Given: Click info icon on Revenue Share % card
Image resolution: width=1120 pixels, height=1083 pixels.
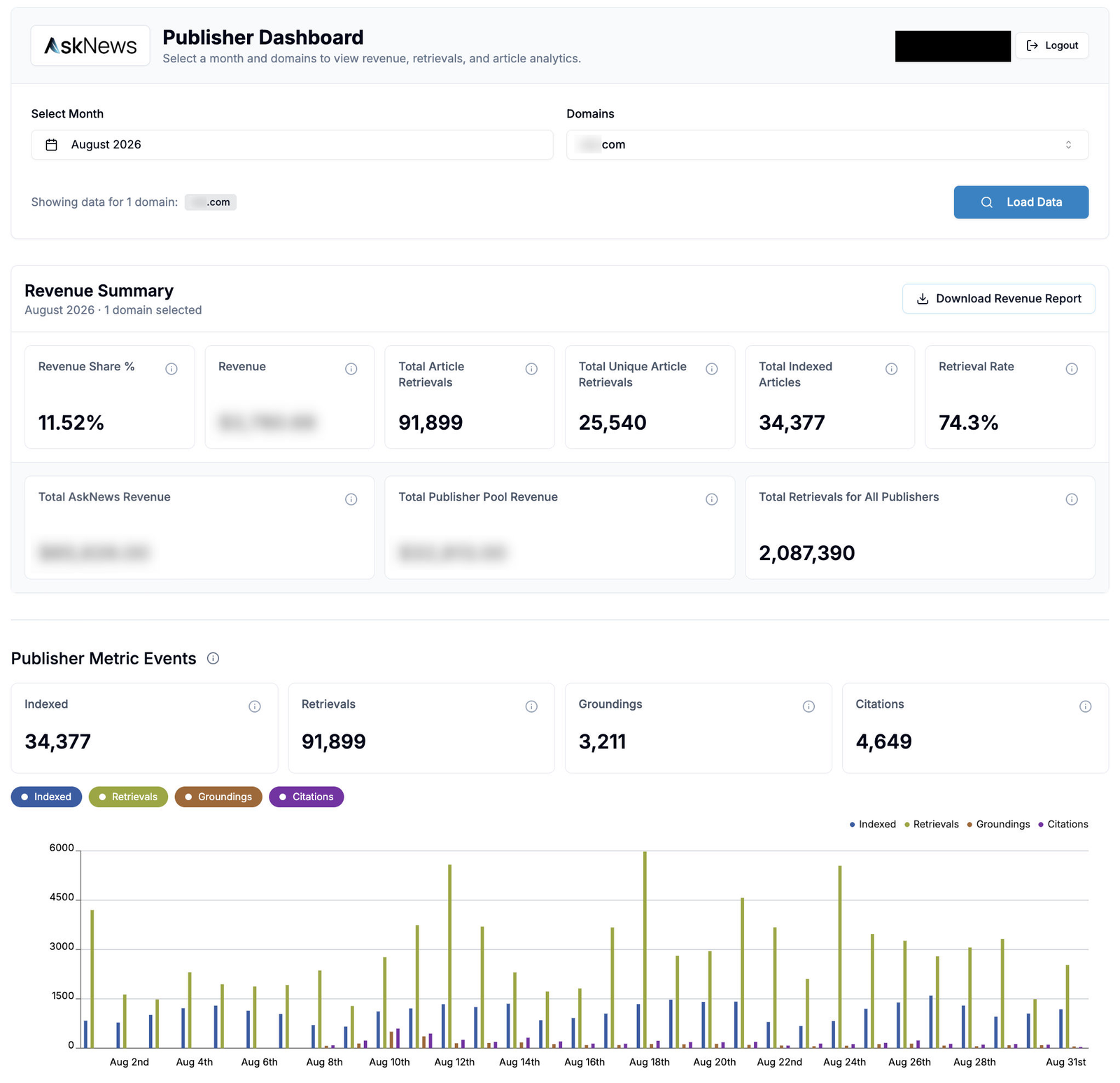Looking at the screenshot, I should [171, 369].
